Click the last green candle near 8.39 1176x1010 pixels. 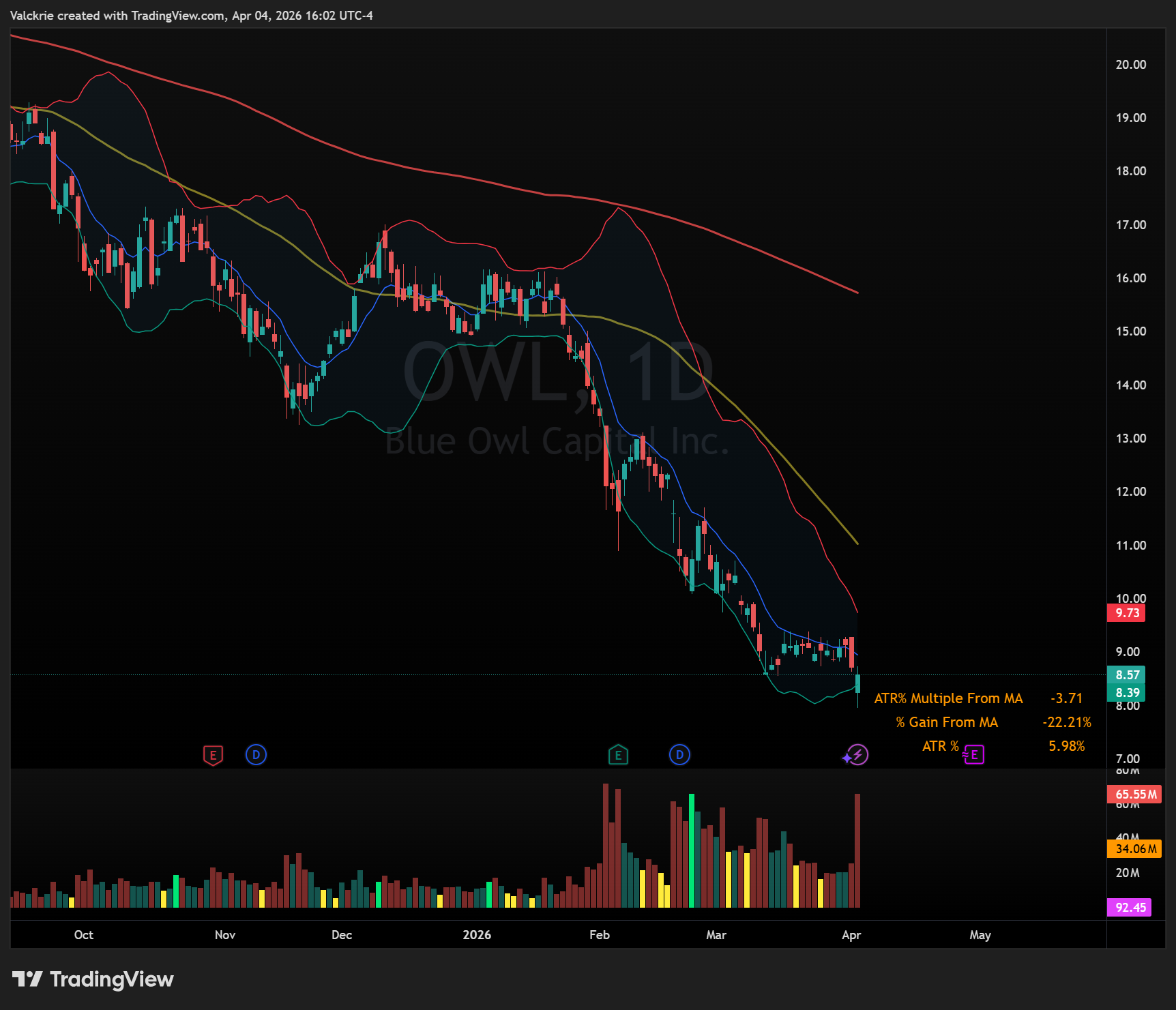pos(857,683)
